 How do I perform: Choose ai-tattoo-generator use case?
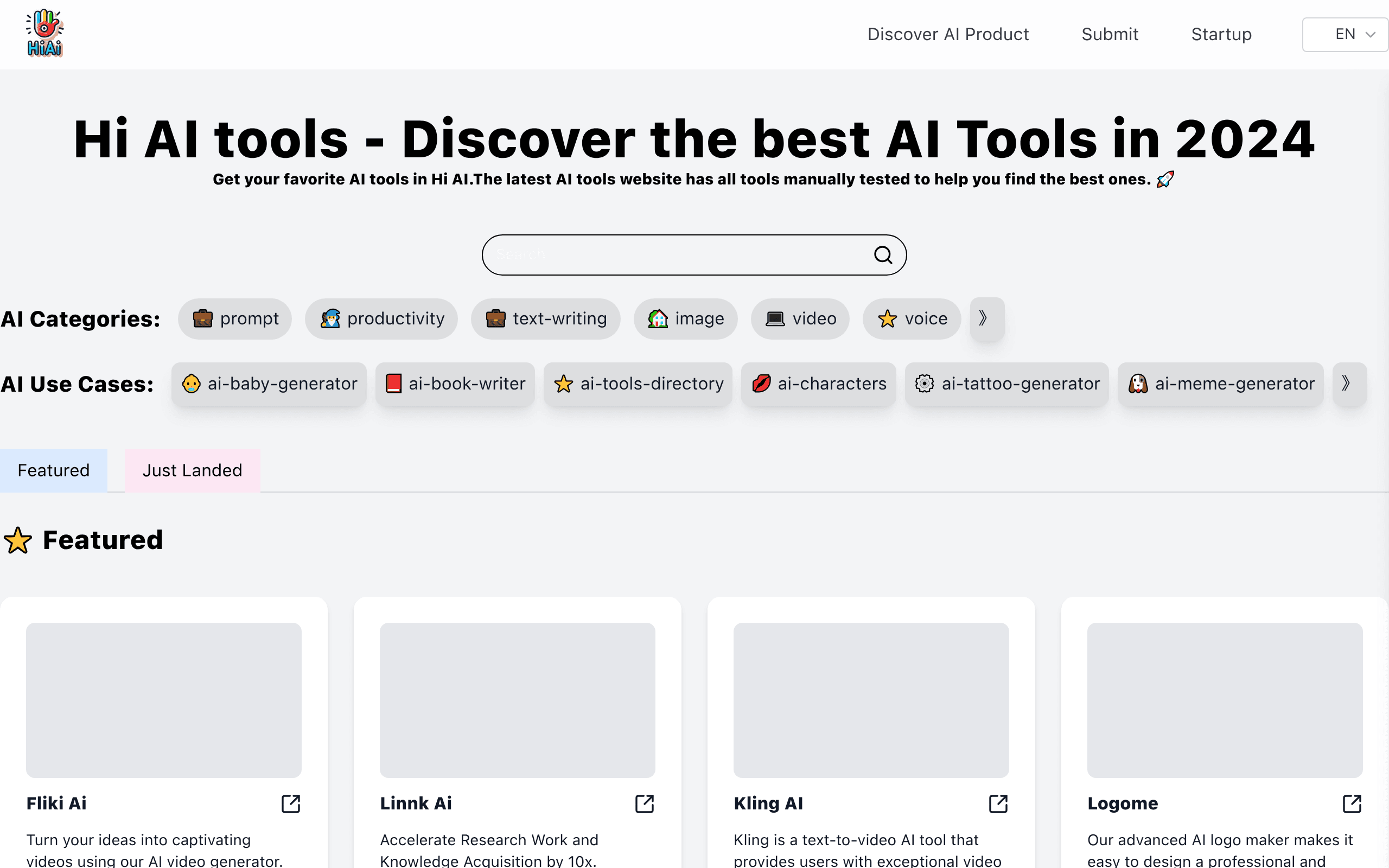(1006, 384)
